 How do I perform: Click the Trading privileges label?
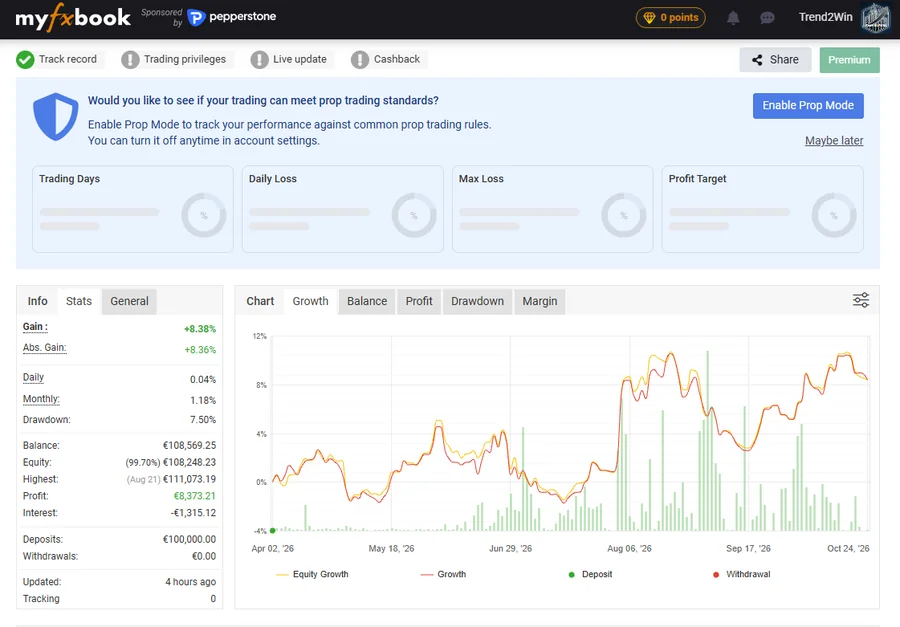[x=185, y=59]
